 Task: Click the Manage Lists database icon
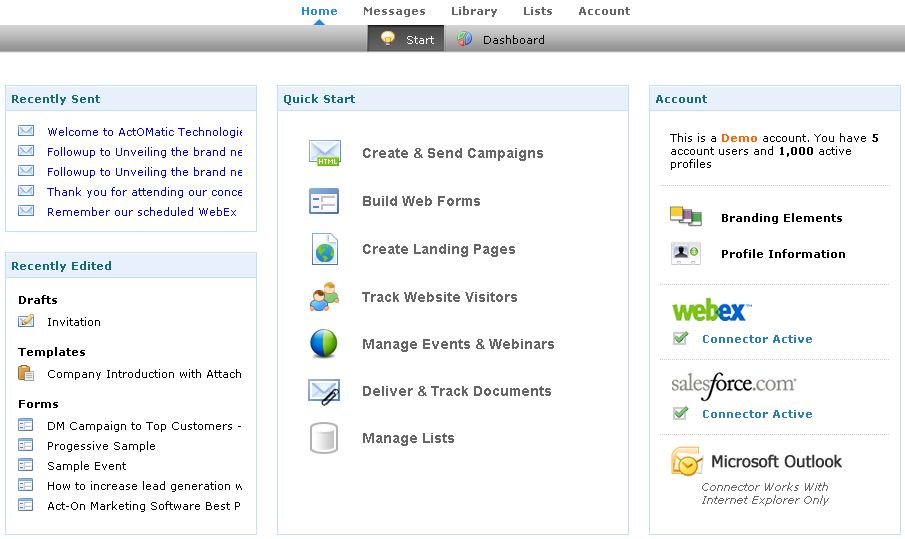324,438
